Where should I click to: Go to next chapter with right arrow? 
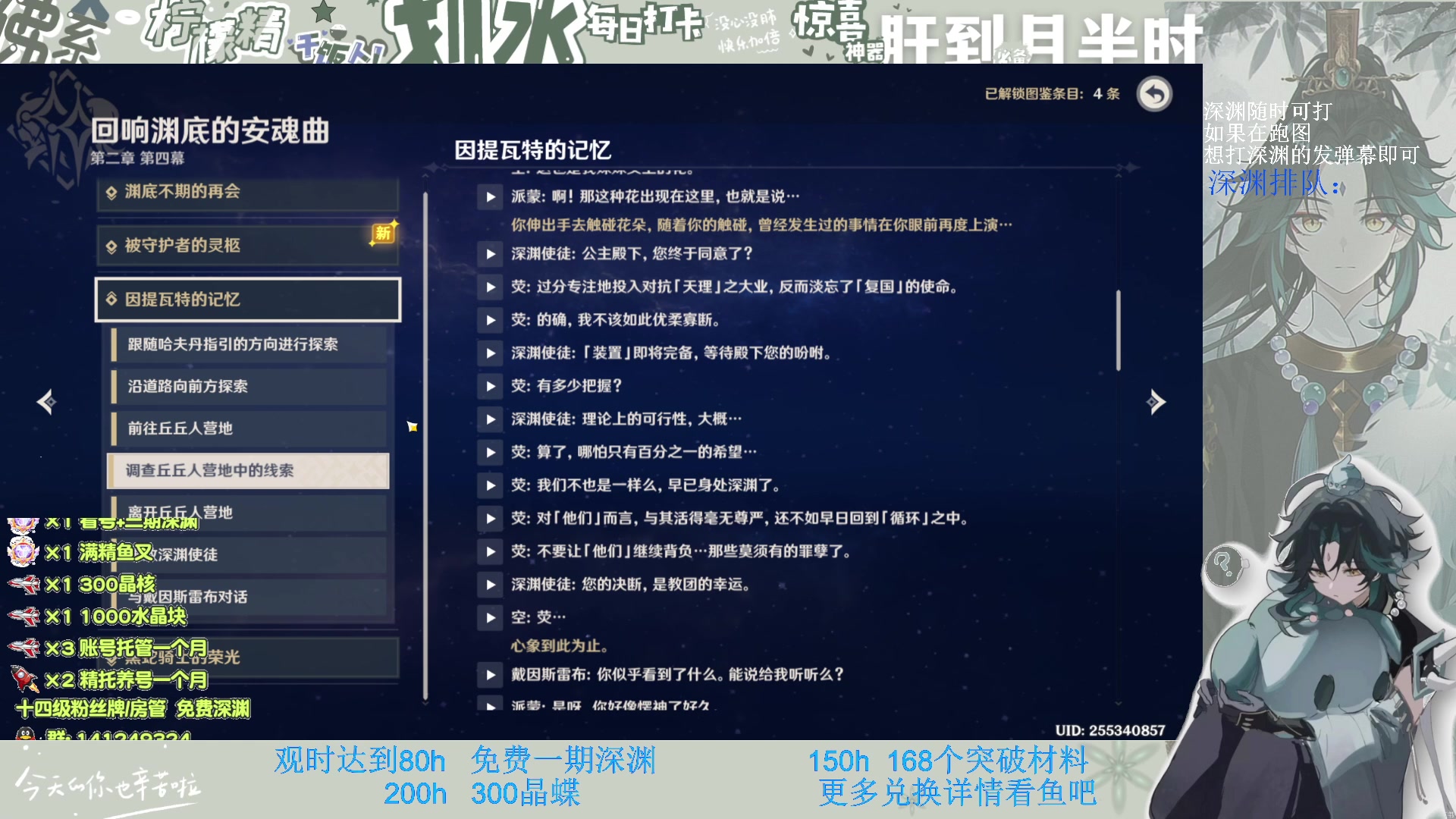point(1156,402)
